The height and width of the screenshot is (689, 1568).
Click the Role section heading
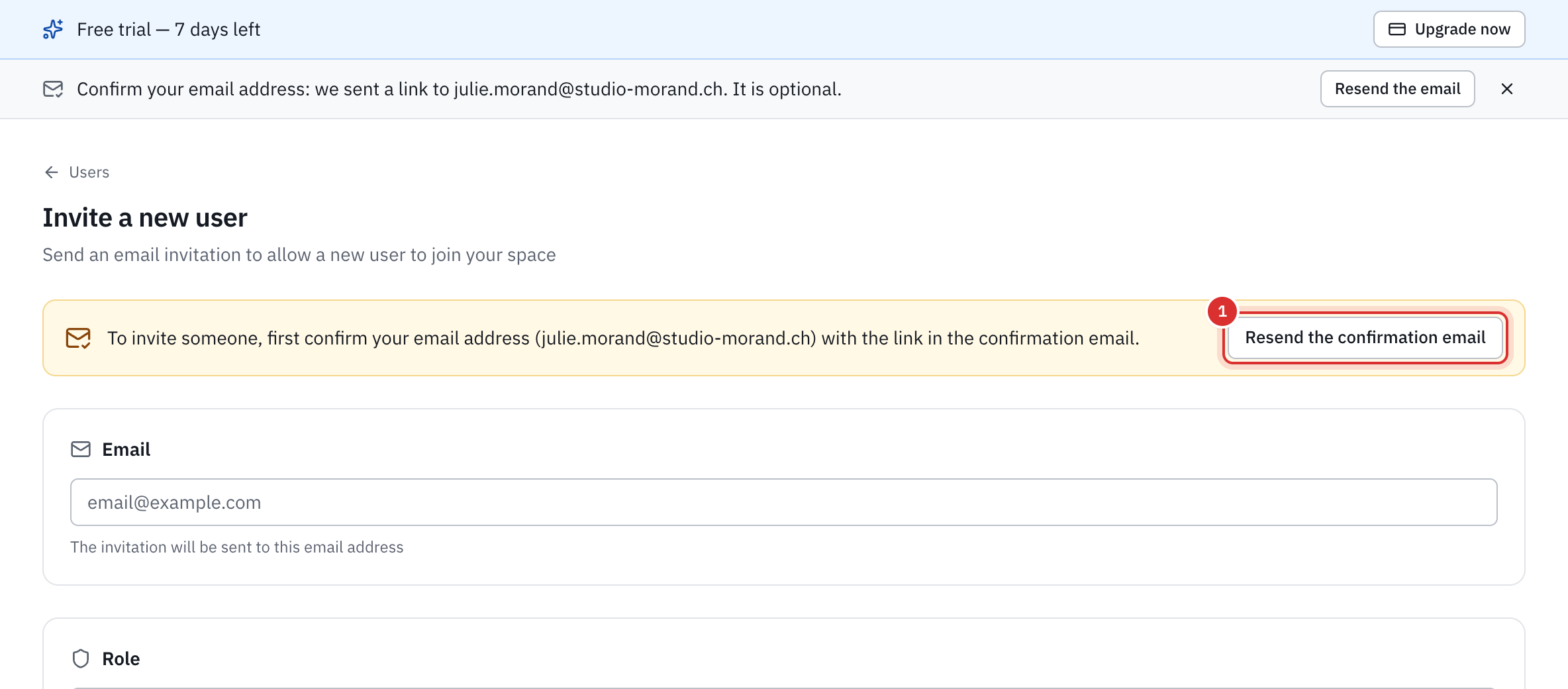[121, 659]
